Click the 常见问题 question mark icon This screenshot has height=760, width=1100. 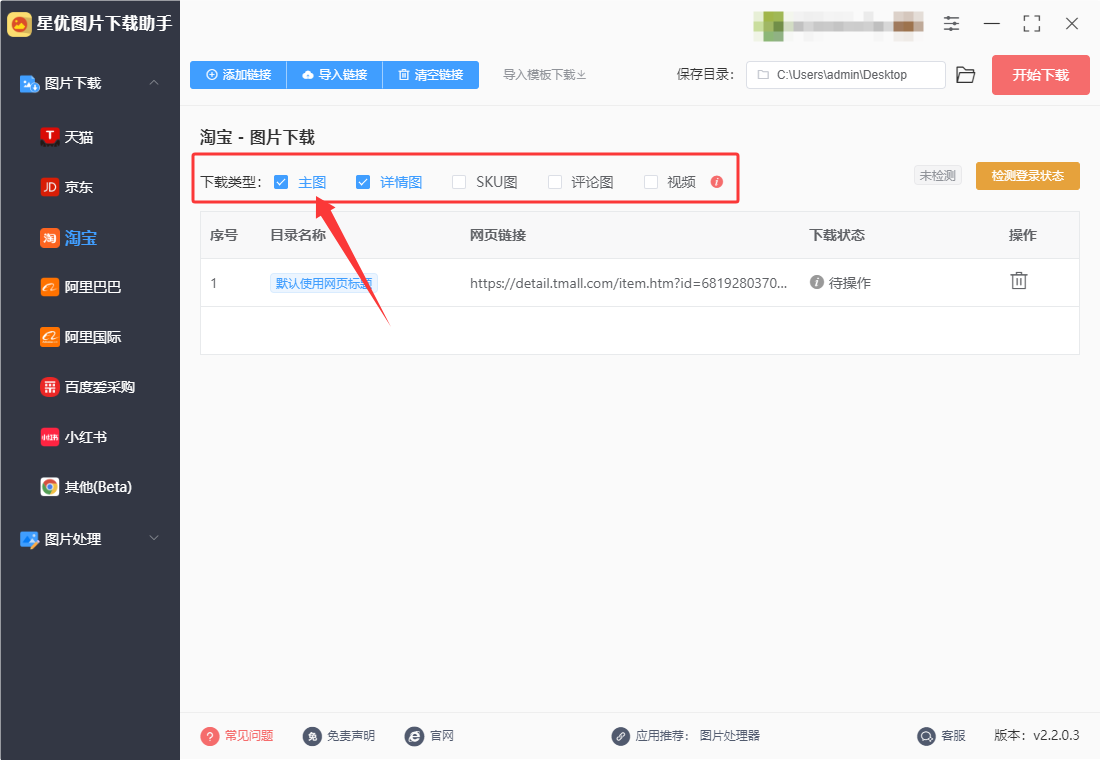[x=210, y=736]
